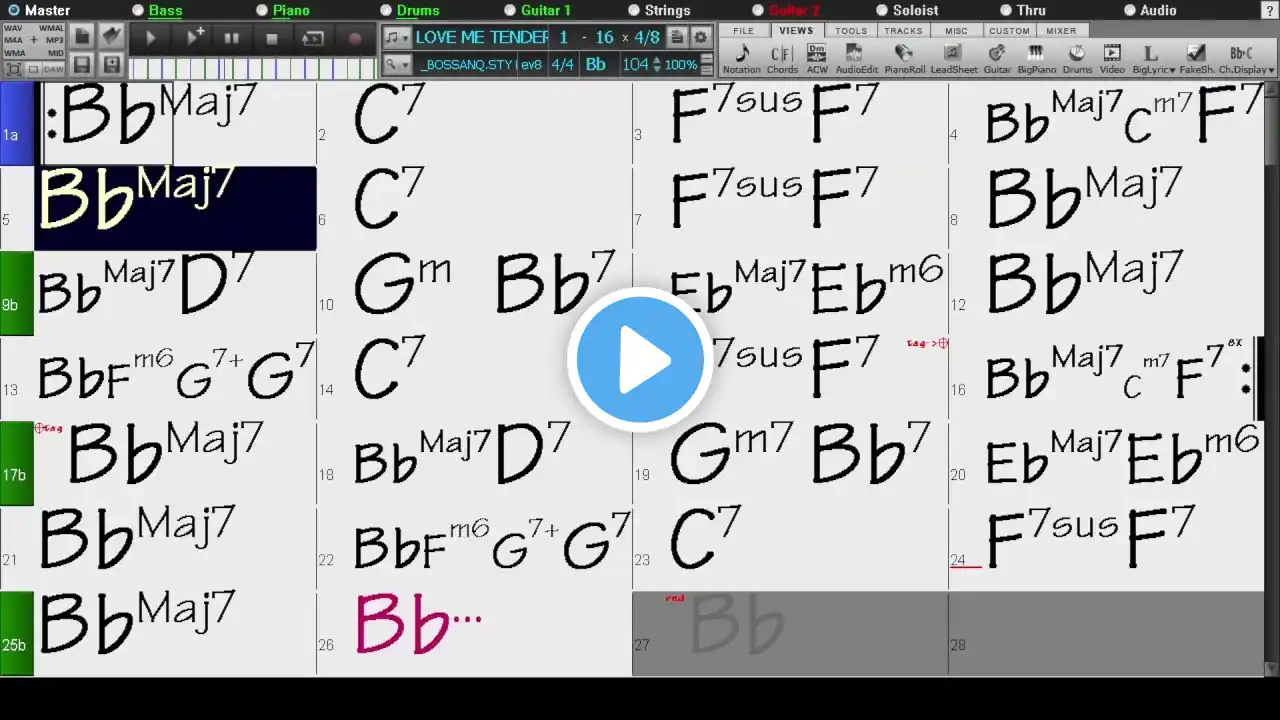Image resolution: width=1280 pixels, height=720 pixels.
Task: Click the Save As disk icon
Action: click(x=112, y=65)
